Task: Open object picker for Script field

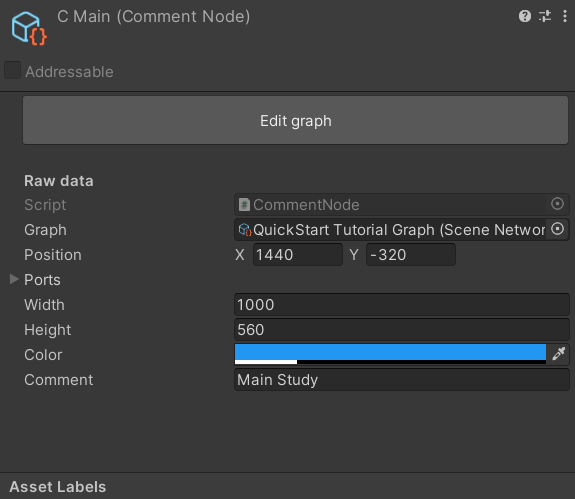Action: [x=557, y=204]
